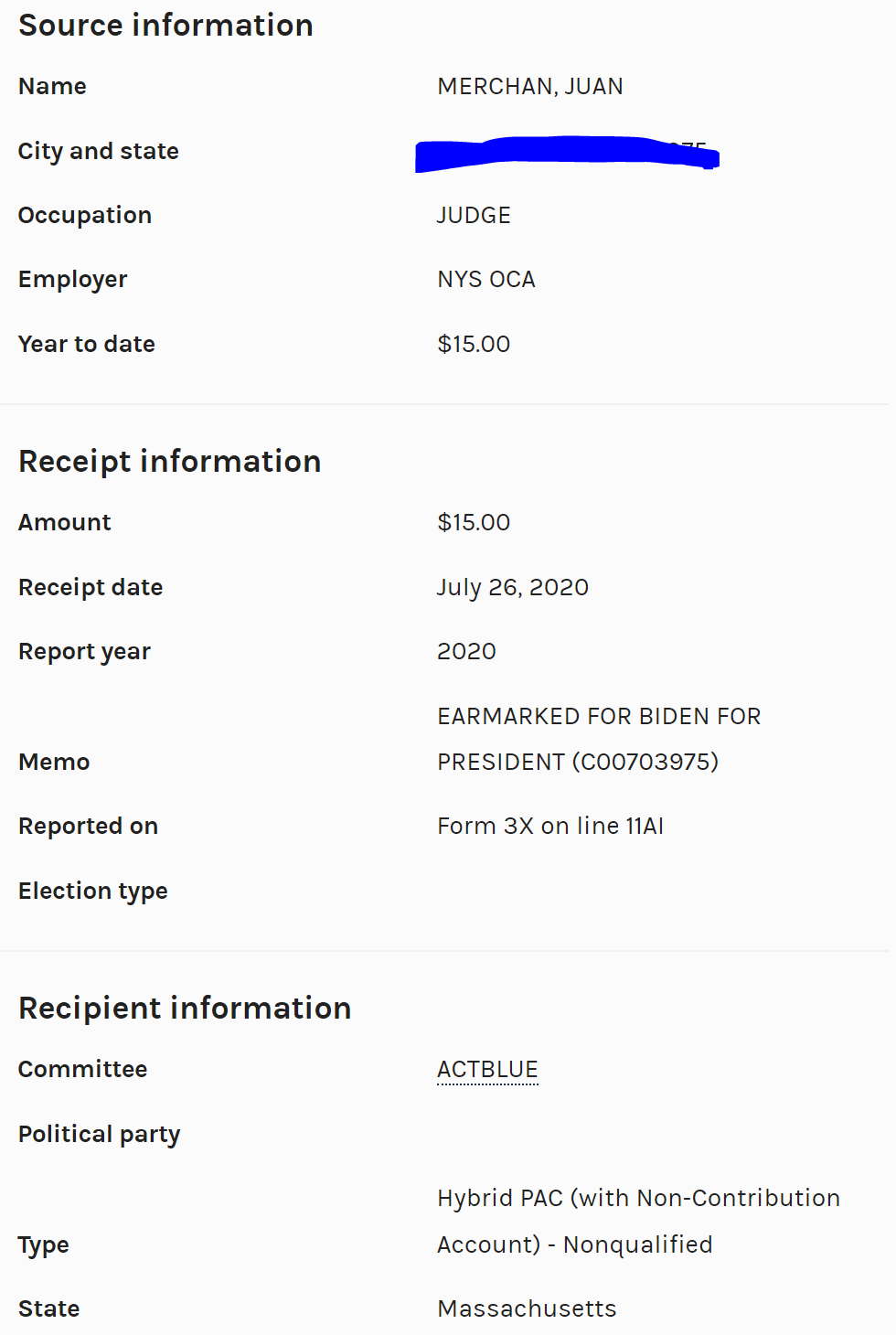Click the Receipt information heading
Viewport: 896px width, 1335px height.
169,462
